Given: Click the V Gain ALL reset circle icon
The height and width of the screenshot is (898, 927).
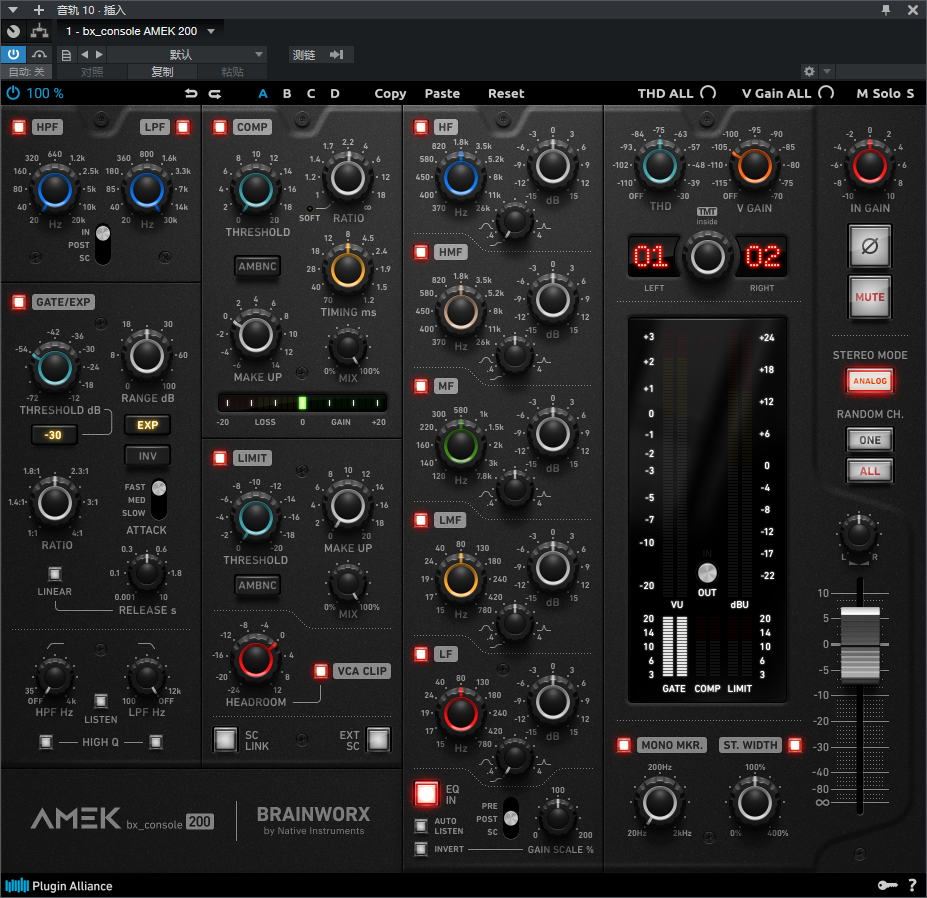Looking at the screenshot, I should 826,93.
